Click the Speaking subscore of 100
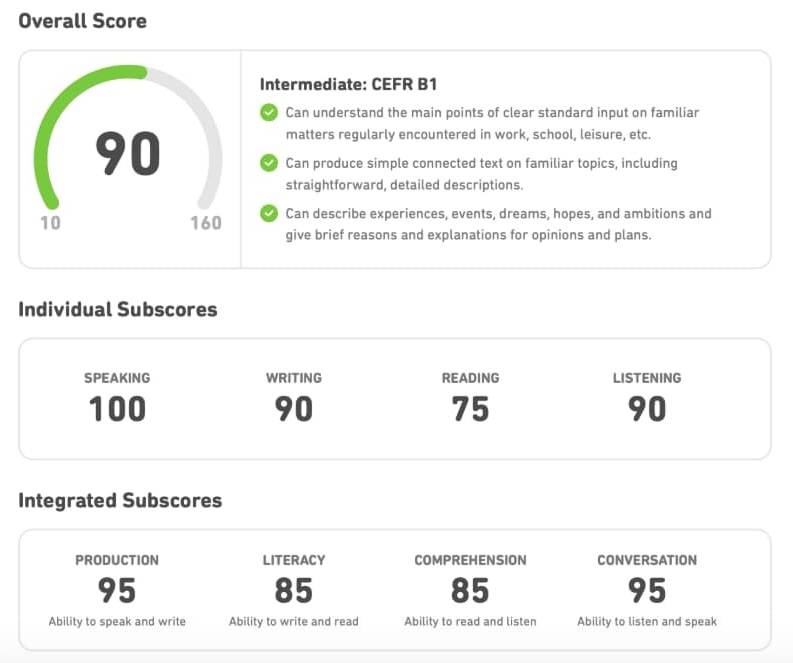793x663 pixels. pyautogui.click(x=117, y=408)
